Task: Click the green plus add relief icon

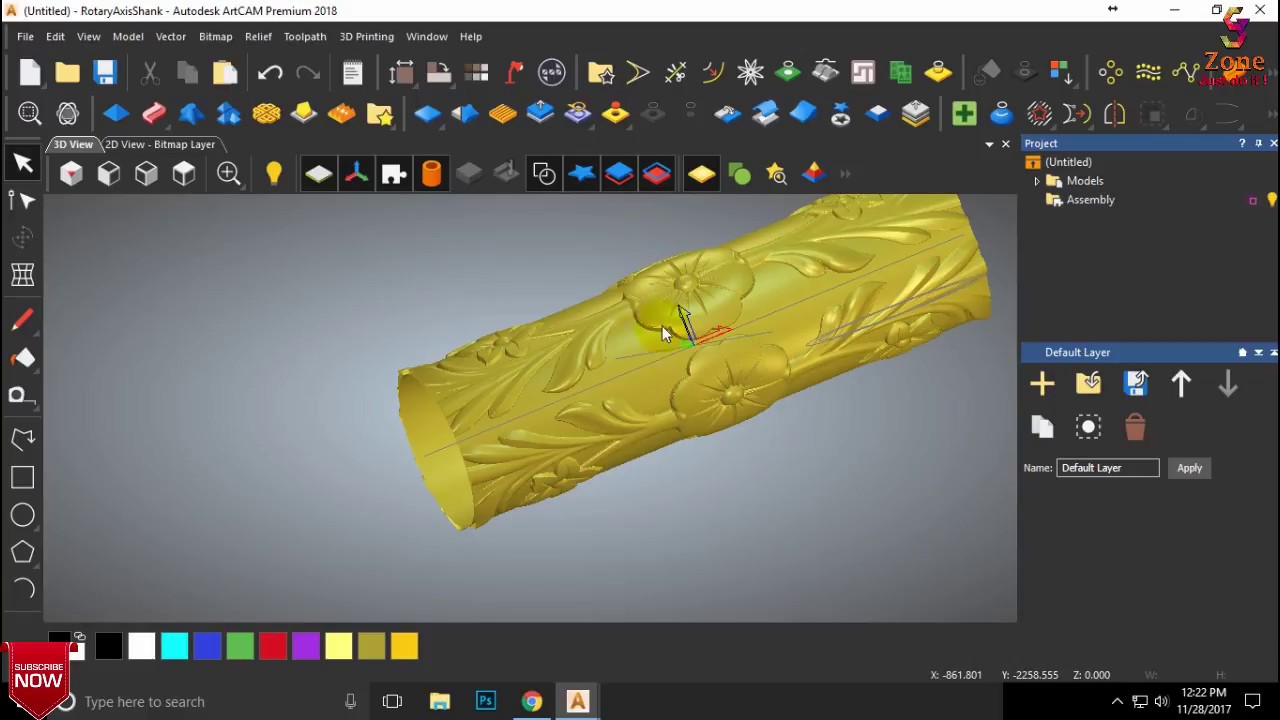Action: [x=964, y=113]
